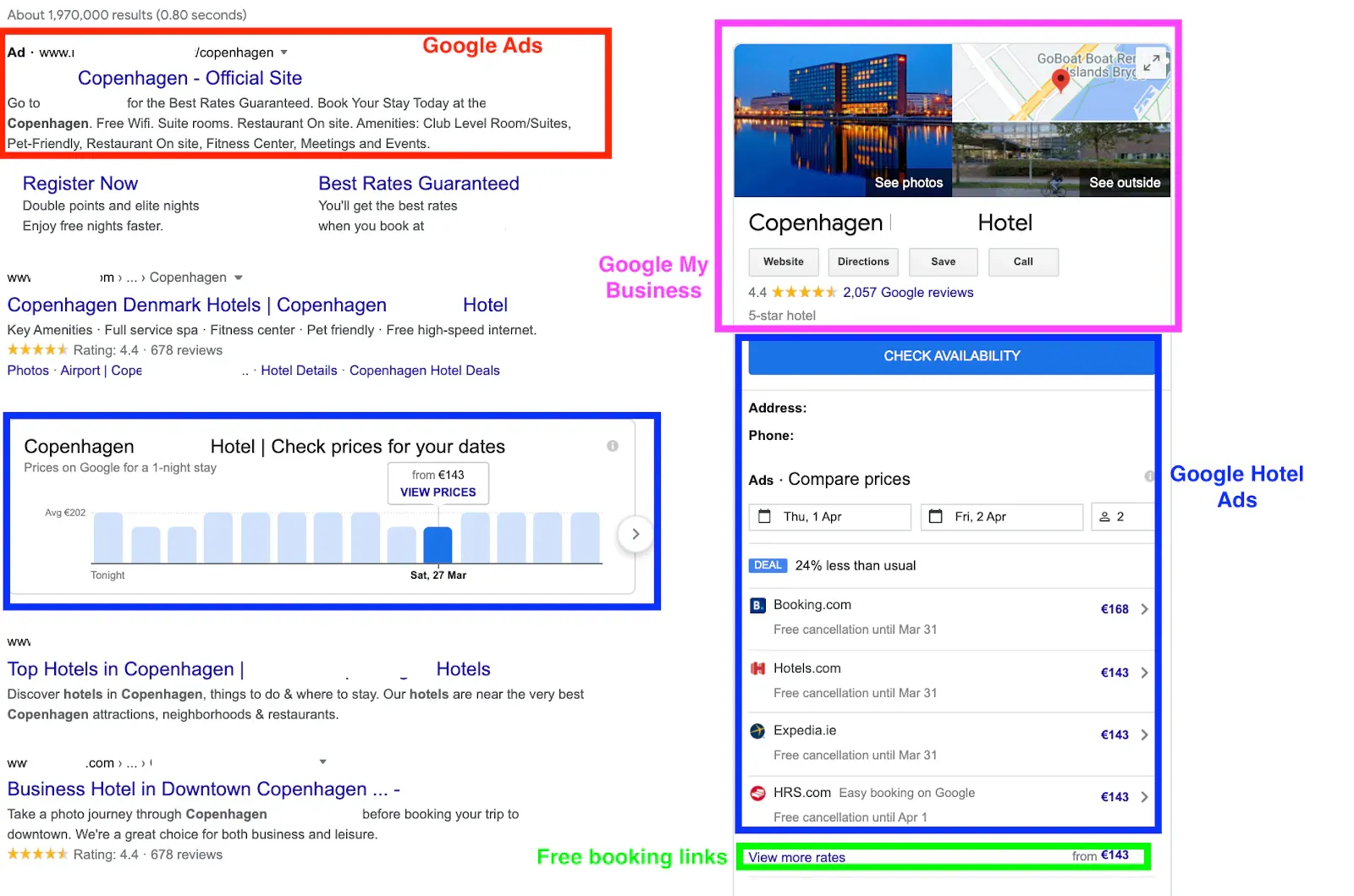Click the HRS.com logo icon
Image resolution: width=1354 pixels, height=896 pixels.
pyautogui.click(x=757, y=794)
